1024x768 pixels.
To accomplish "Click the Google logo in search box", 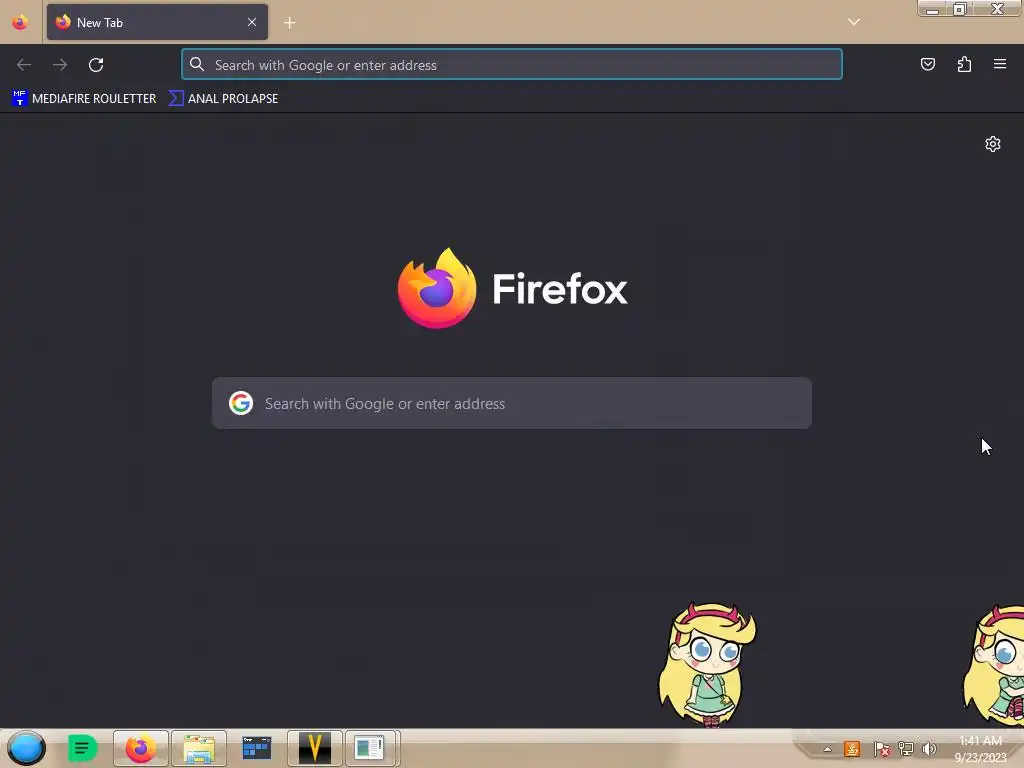I will 241,403.
